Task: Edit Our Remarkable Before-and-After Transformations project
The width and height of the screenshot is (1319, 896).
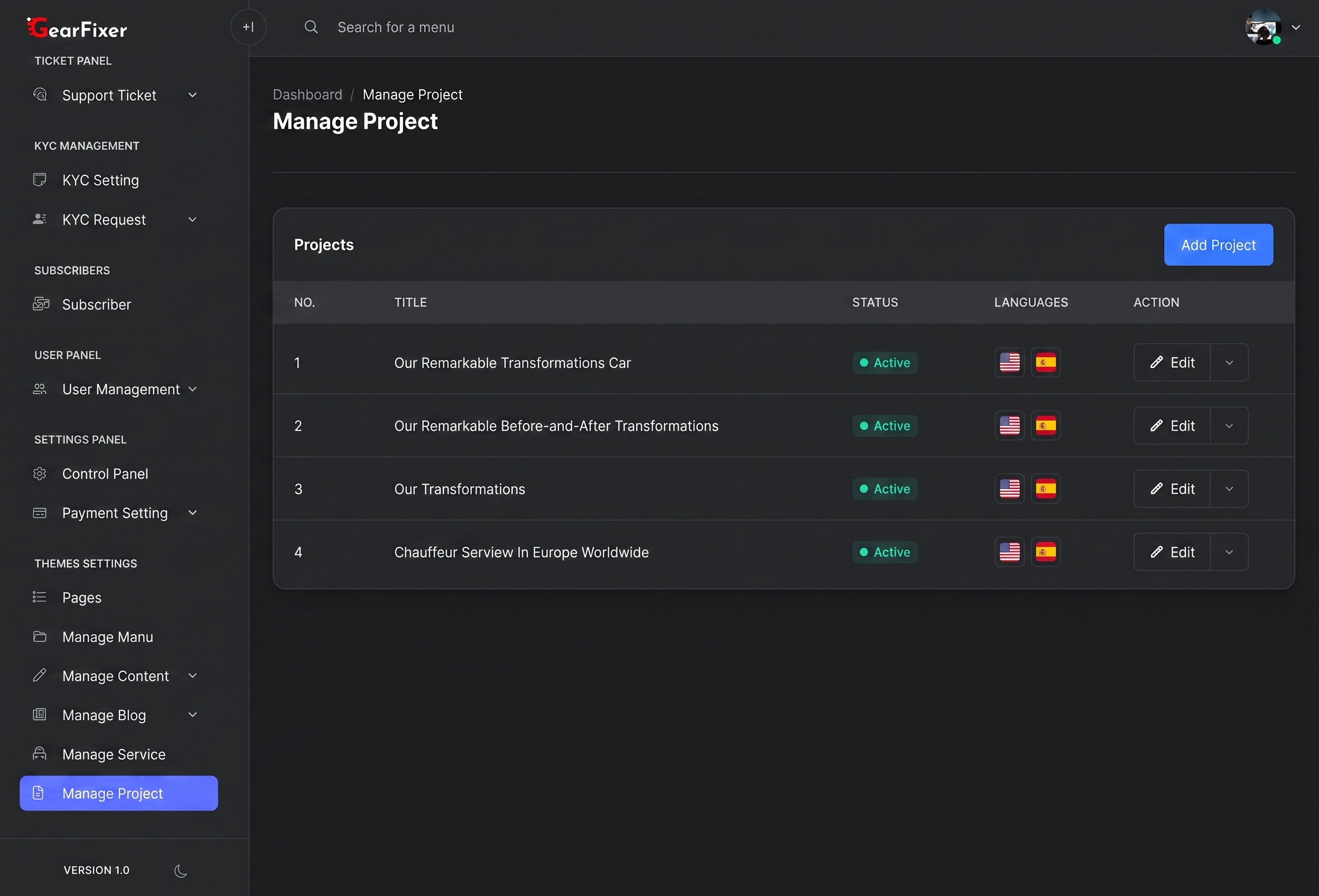Action: pos(1172,426)
